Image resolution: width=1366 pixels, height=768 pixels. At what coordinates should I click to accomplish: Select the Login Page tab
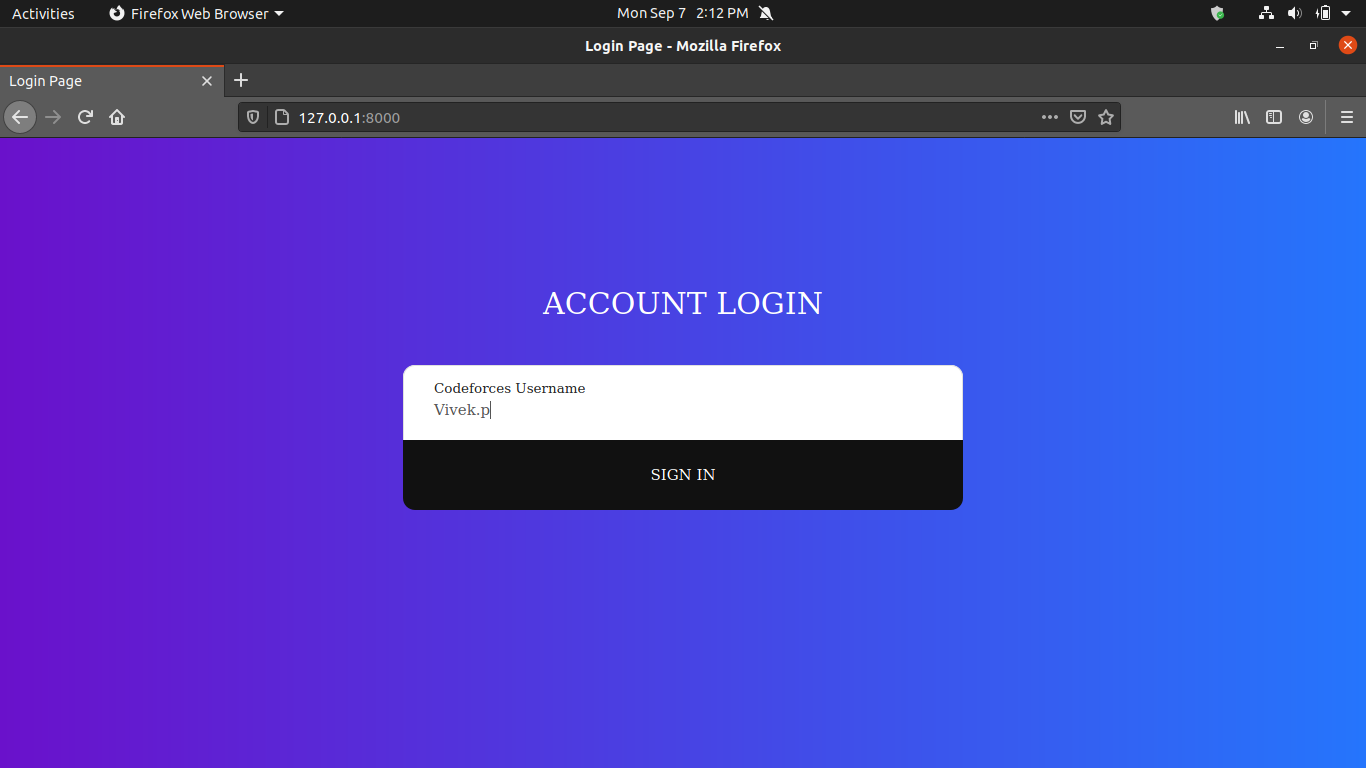(x=111, y=81)
